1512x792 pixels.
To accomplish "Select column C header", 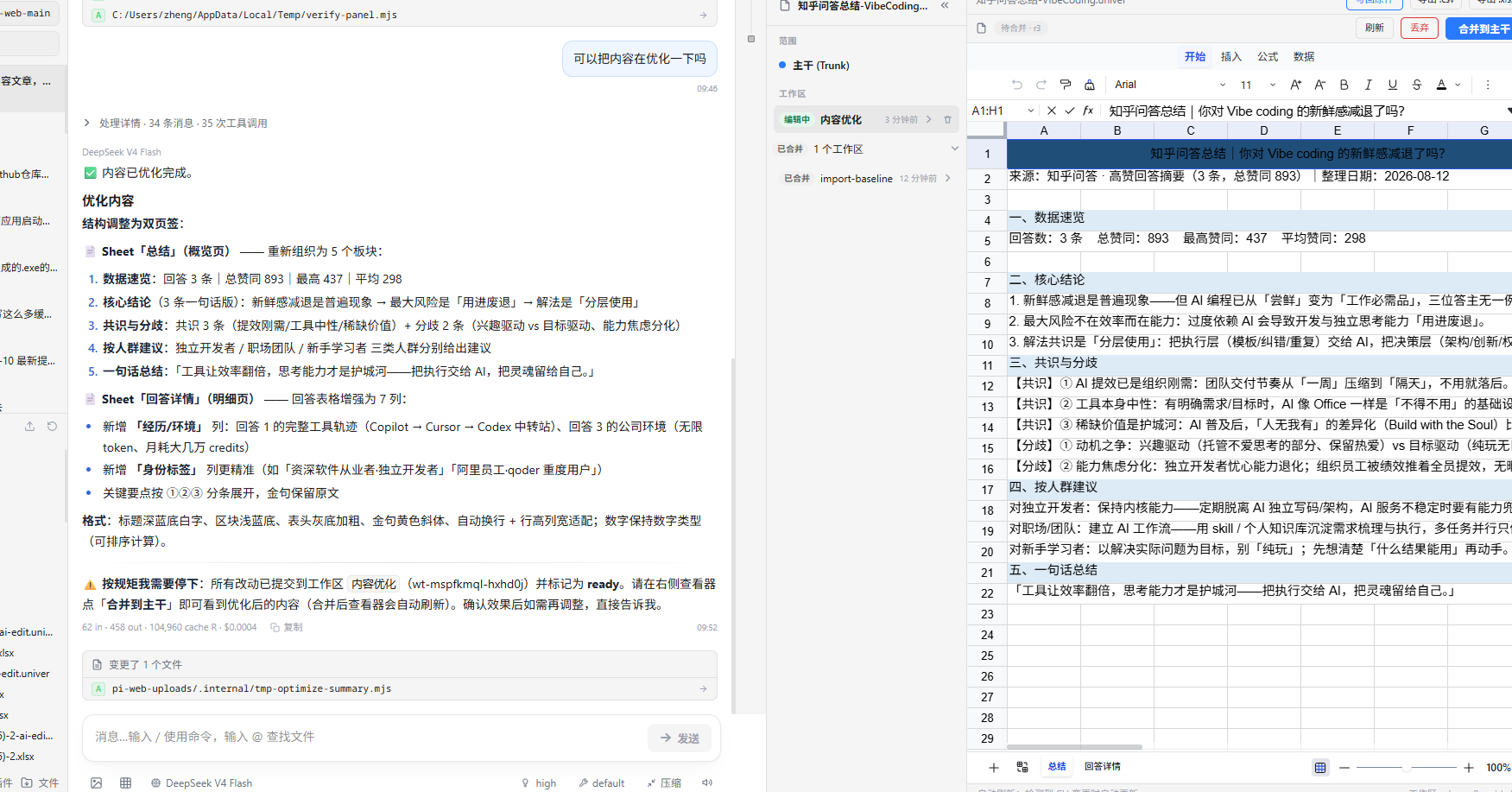I will coord(1191,130).
